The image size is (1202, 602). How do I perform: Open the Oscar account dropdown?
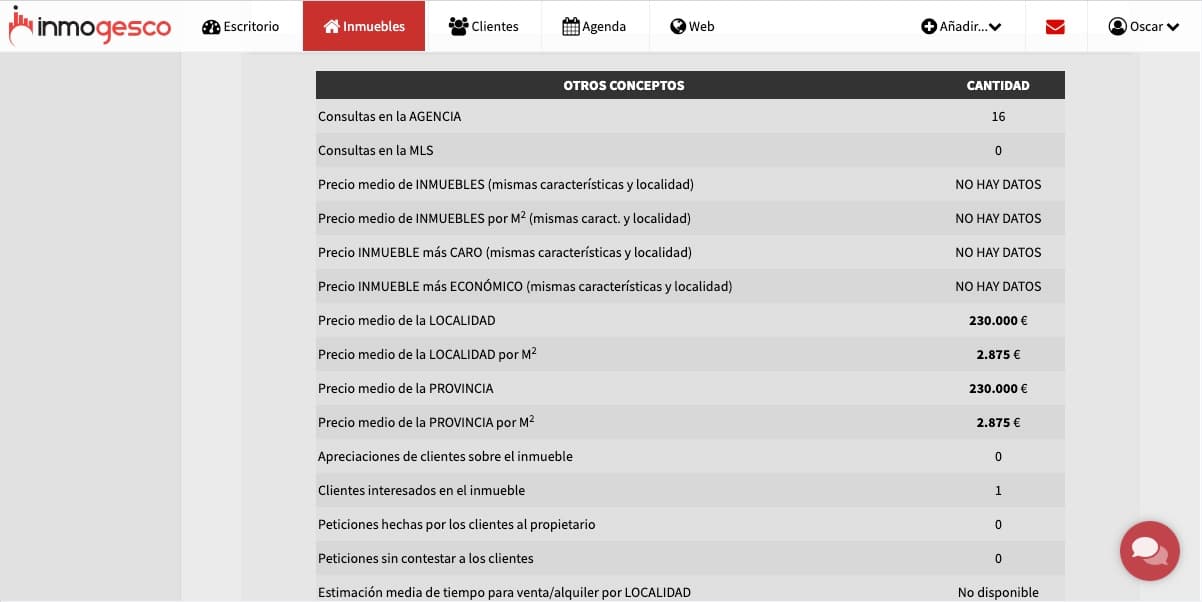tap(1145, 26)
